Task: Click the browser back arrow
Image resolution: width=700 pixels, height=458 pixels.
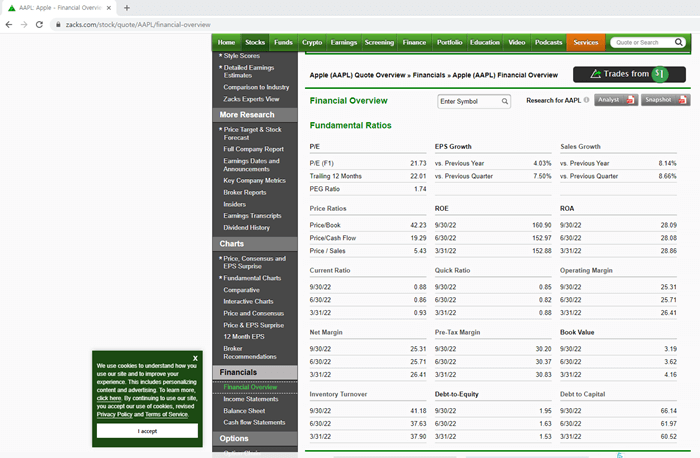Action: tap(8, 25)
